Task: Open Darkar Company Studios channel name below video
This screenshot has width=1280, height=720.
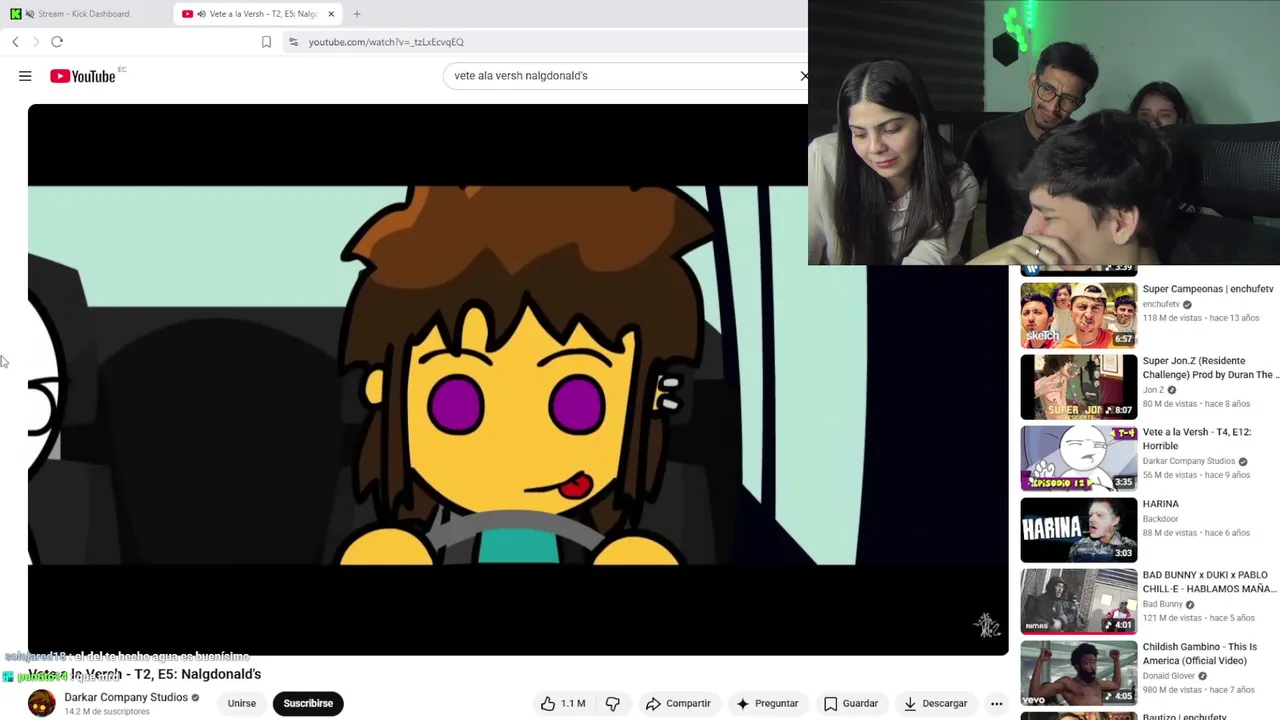Action: (126, 697)
